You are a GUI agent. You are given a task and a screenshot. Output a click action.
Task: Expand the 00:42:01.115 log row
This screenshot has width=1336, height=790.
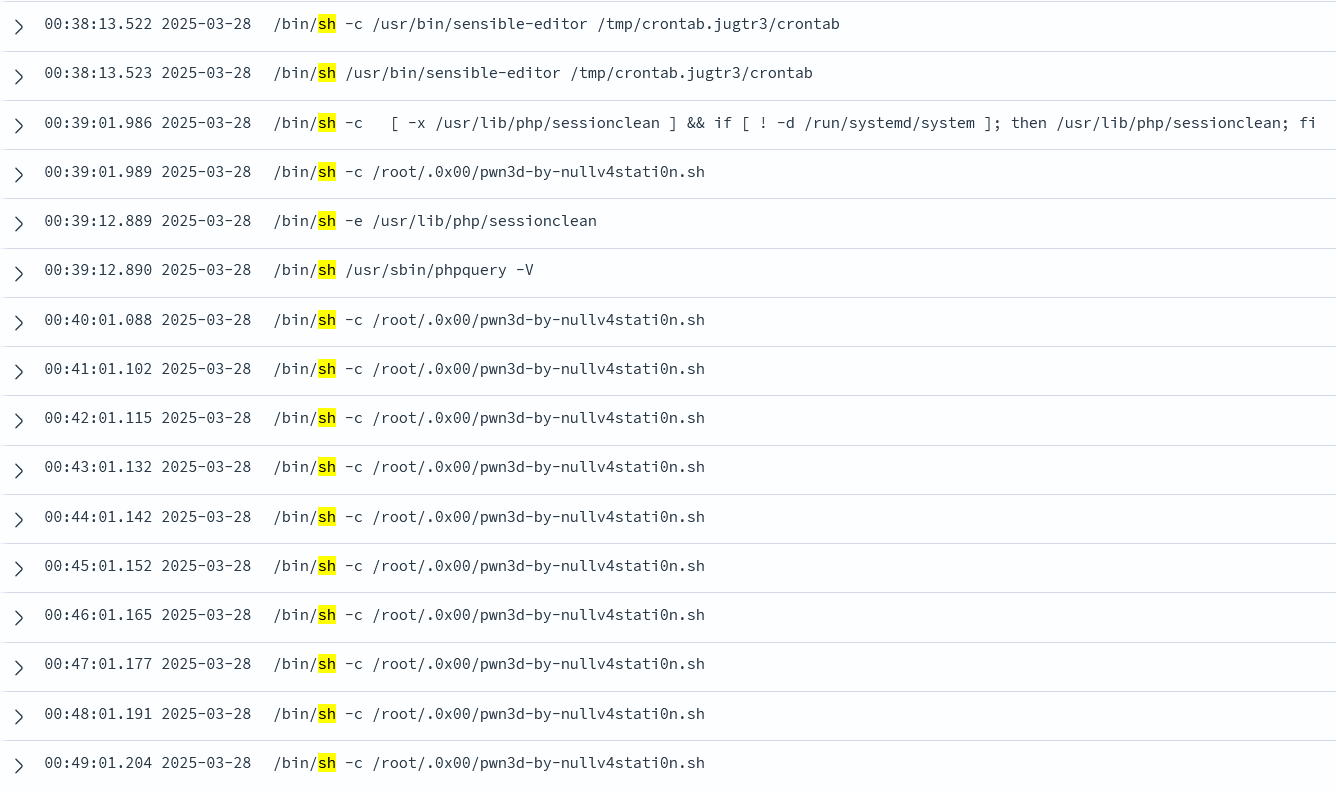click(18, 420)
